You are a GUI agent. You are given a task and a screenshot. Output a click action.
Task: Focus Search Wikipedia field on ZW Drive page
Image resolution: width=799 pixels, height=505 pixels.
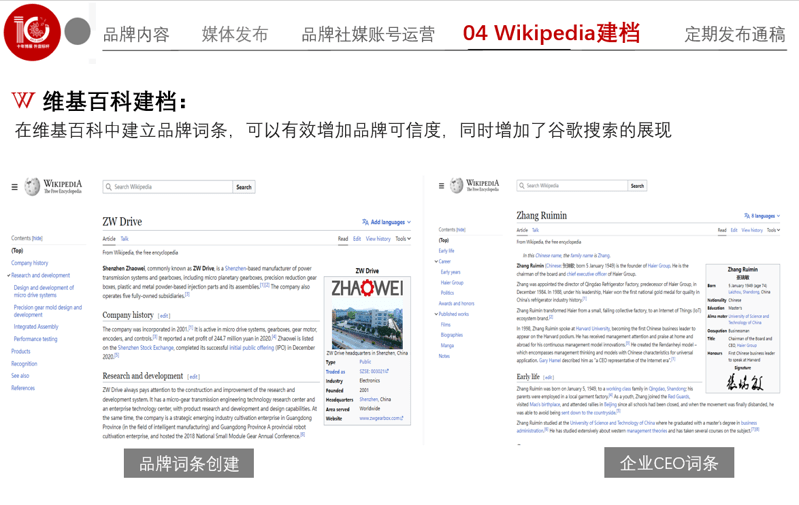point(168,187)
